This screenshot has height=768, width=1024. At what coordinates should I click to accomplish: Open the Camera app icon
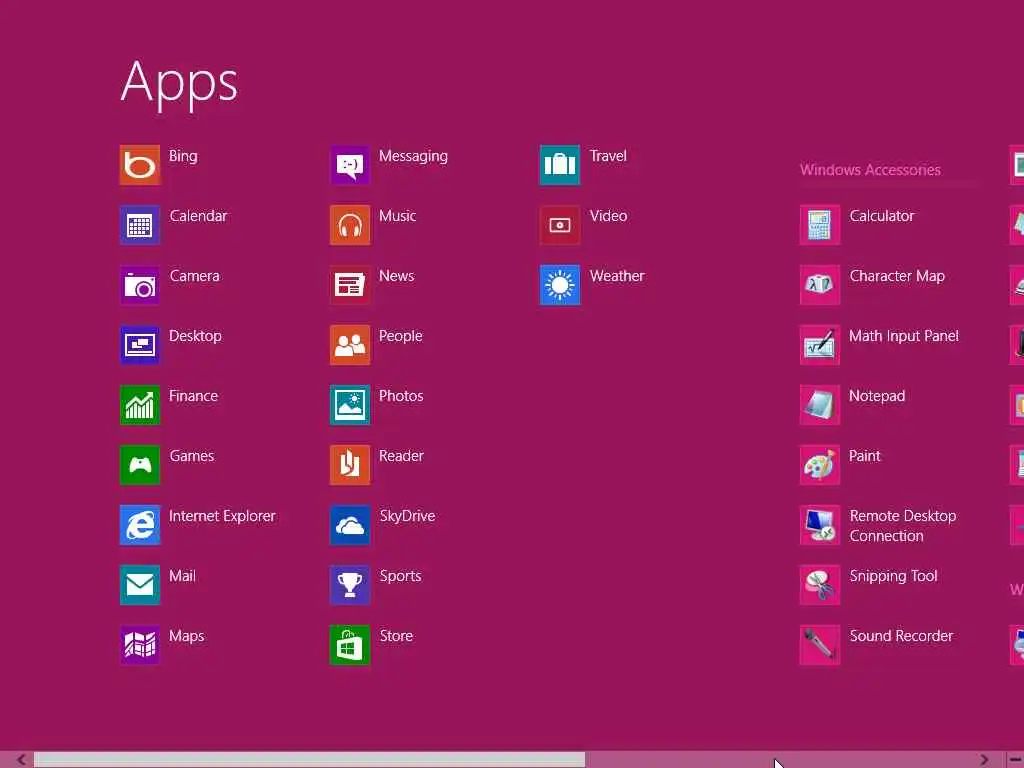tap(140, 285)
